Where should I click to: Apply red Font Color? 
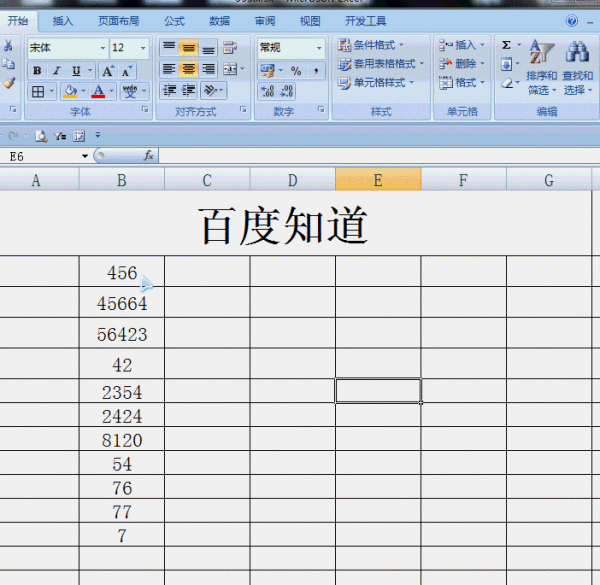pyautogui.click(x=98, y=91)
